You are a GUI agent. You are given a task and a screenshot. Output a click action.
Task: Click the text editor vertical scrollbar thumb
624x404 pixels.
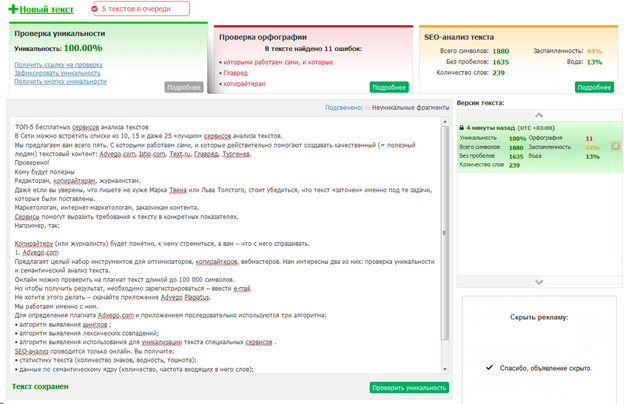click(x=445, y=233)
